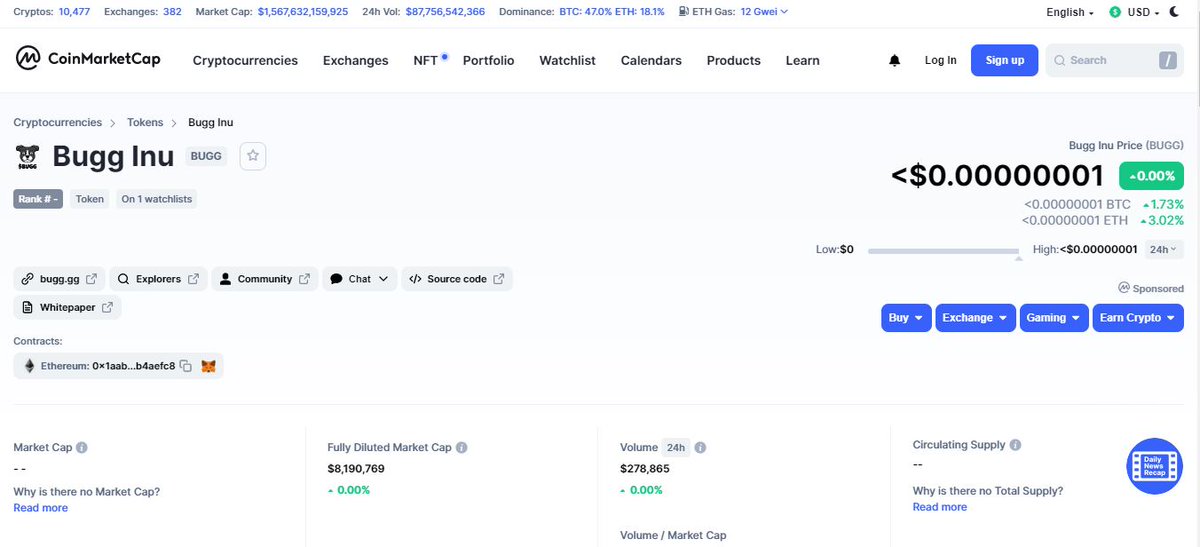Click the Sign up button

[x=1004, y=61]
